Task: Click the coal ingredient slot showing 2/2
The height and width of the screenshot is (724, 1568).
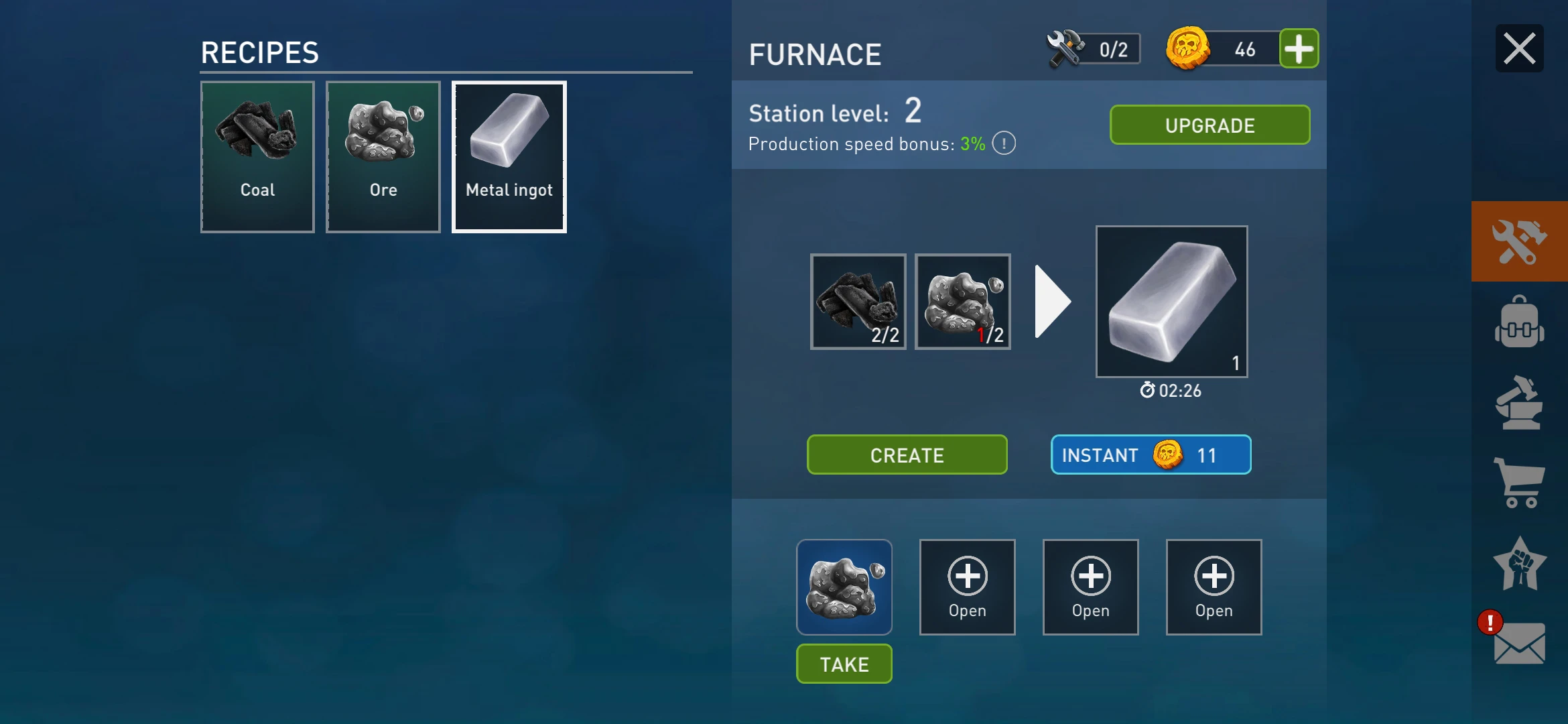Action: [x=858, y=302]
